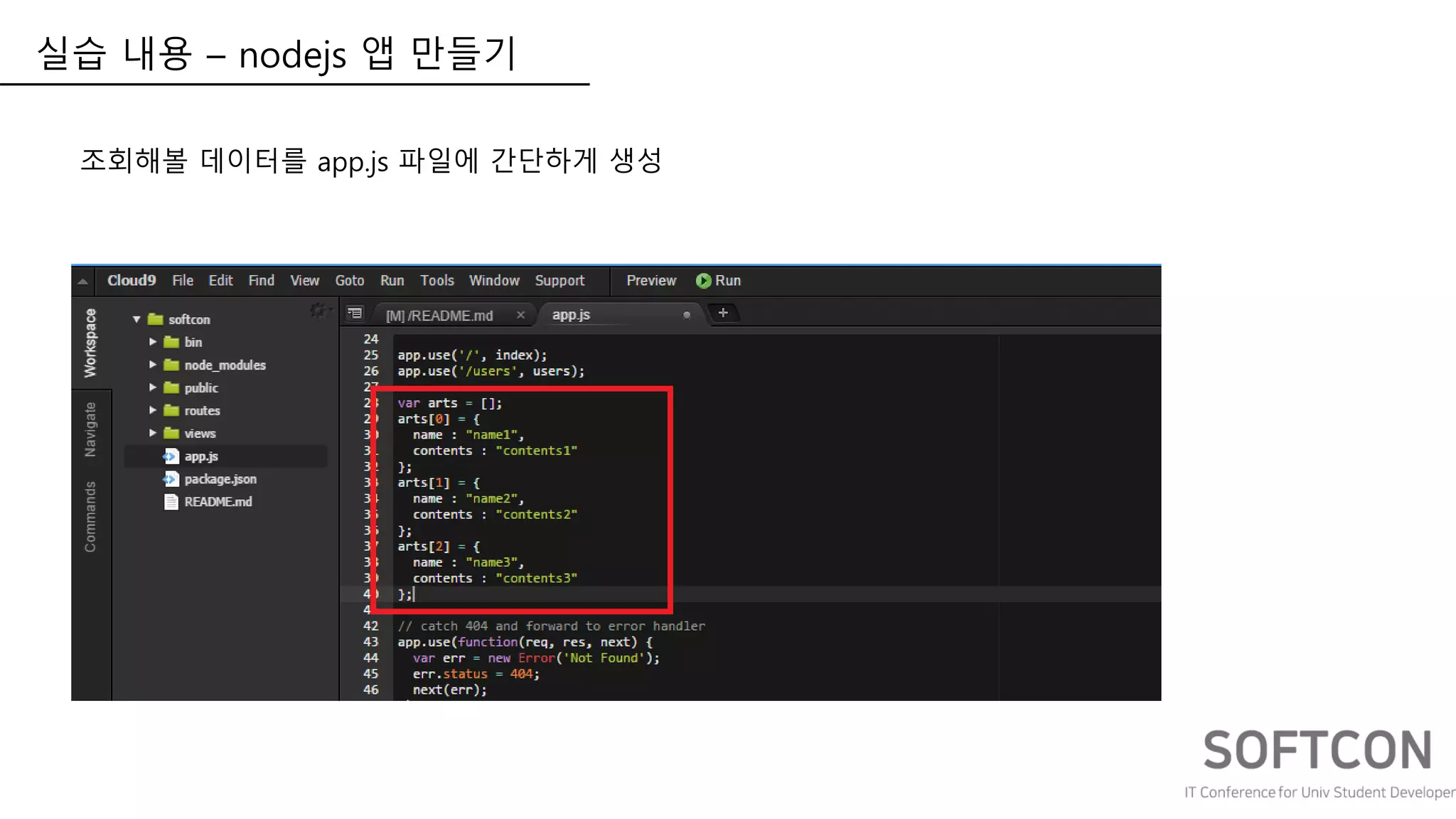Collapse the menu bar with the up arrow
Viewport: 1456px width, 819px height.
click(82, 281)
